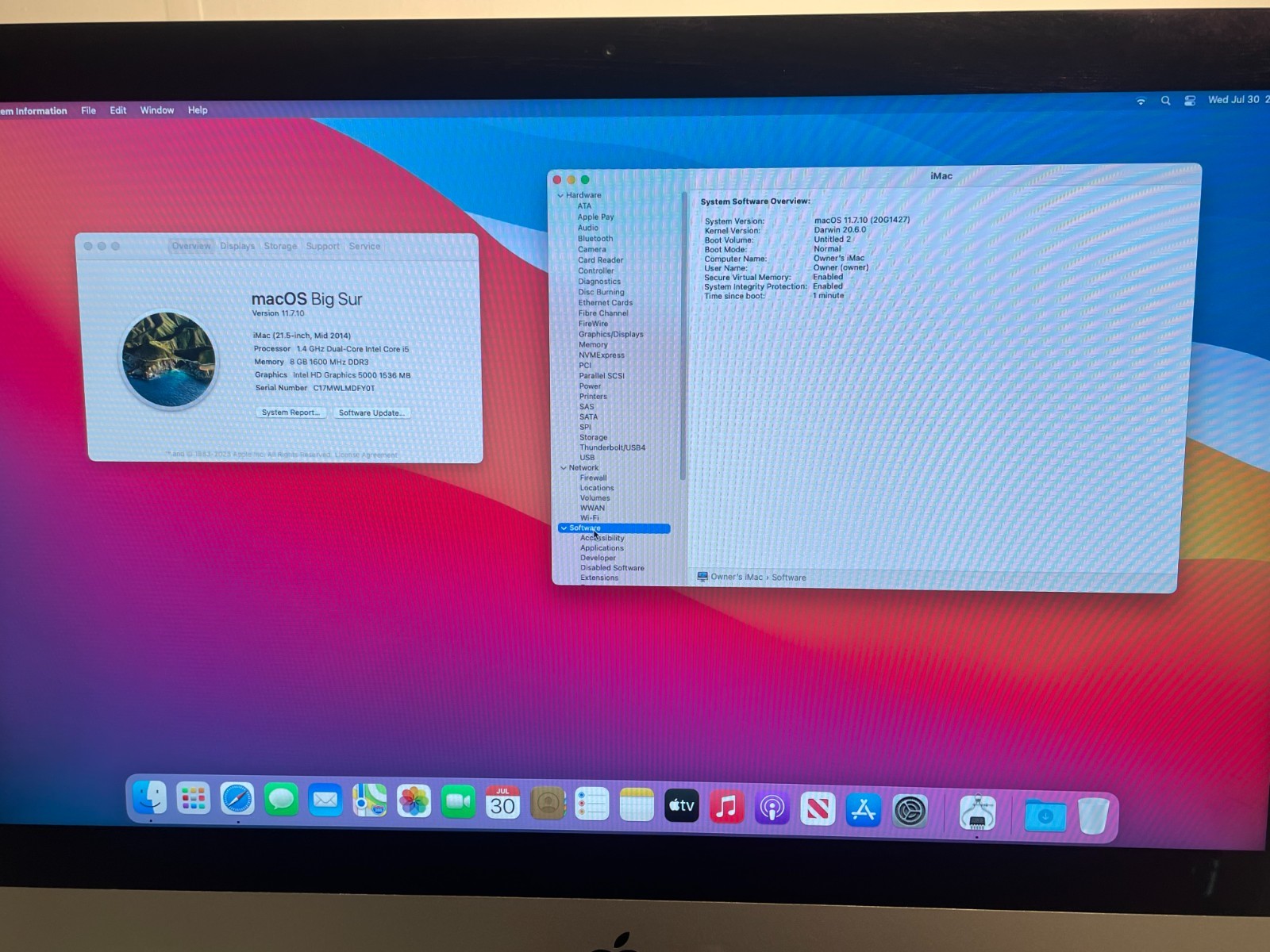Collapse the Software section chevron in the sidebar
The image size is (1270, 952).
(564, 528)
